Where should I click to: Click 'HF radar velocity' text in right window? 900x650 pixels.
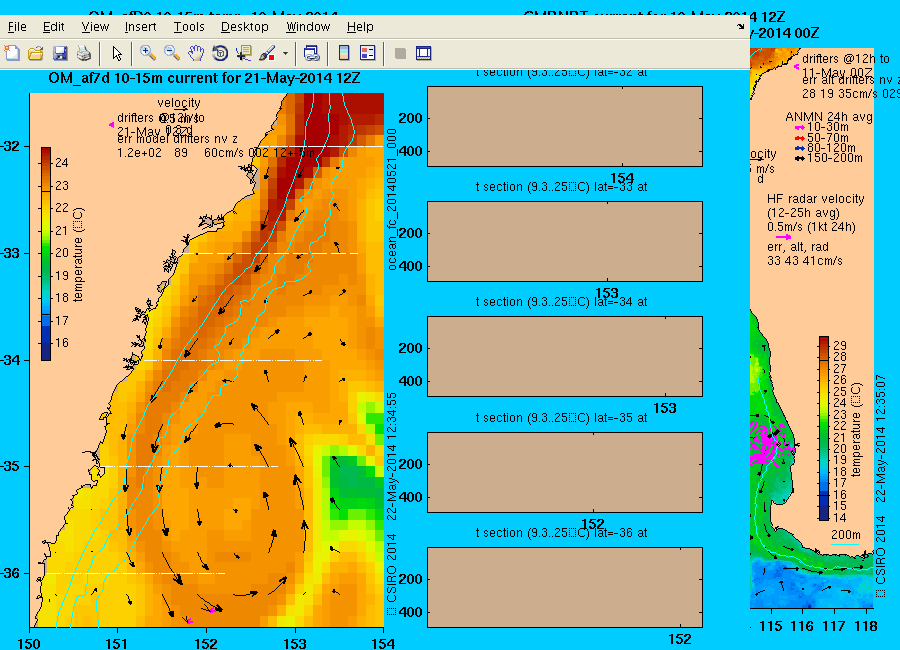click(x=816, y=199)
